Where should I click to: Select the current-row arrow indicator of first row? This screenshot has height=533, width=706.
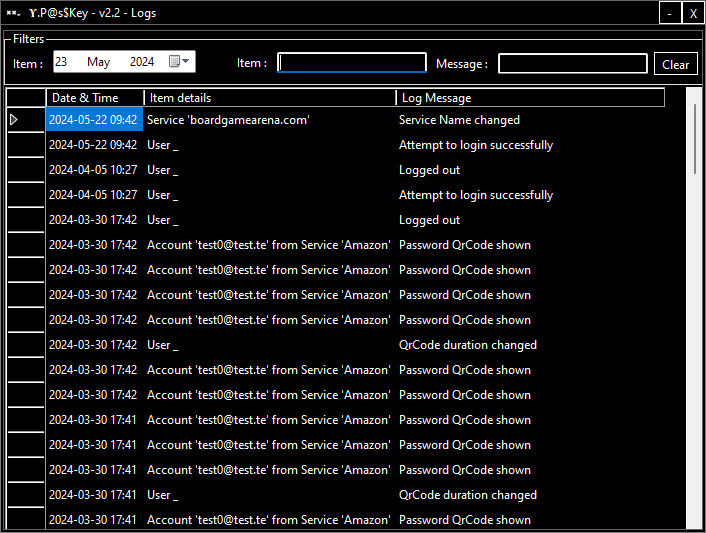click(15, 120)
